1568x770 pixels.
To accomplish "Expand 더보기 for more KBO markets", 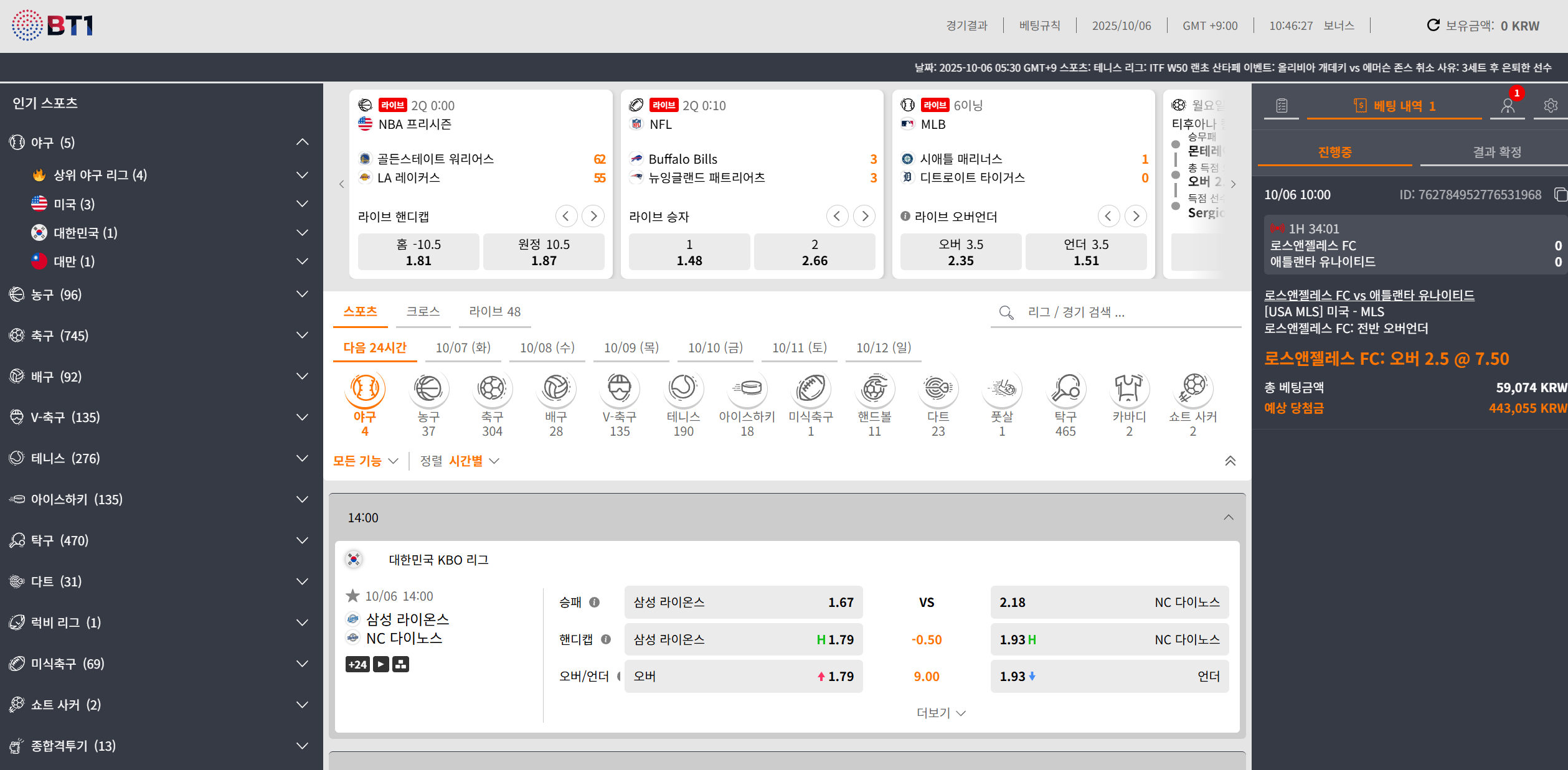I will [940, 713].
